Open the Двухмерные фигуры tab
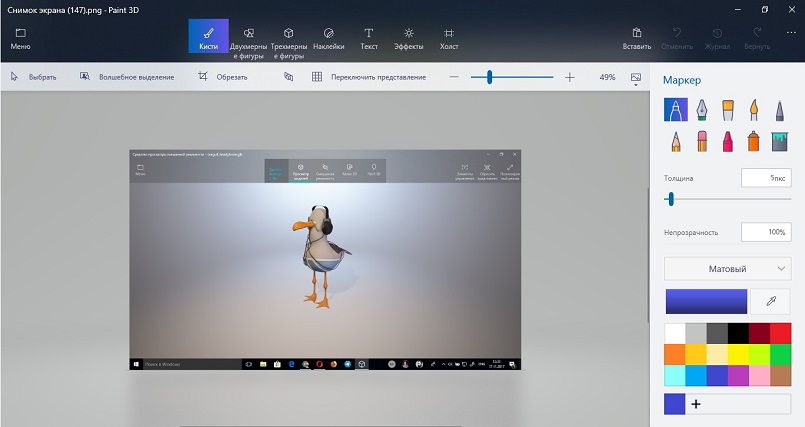This screenshot has height=427, width=805. click(x=248, y=41)
